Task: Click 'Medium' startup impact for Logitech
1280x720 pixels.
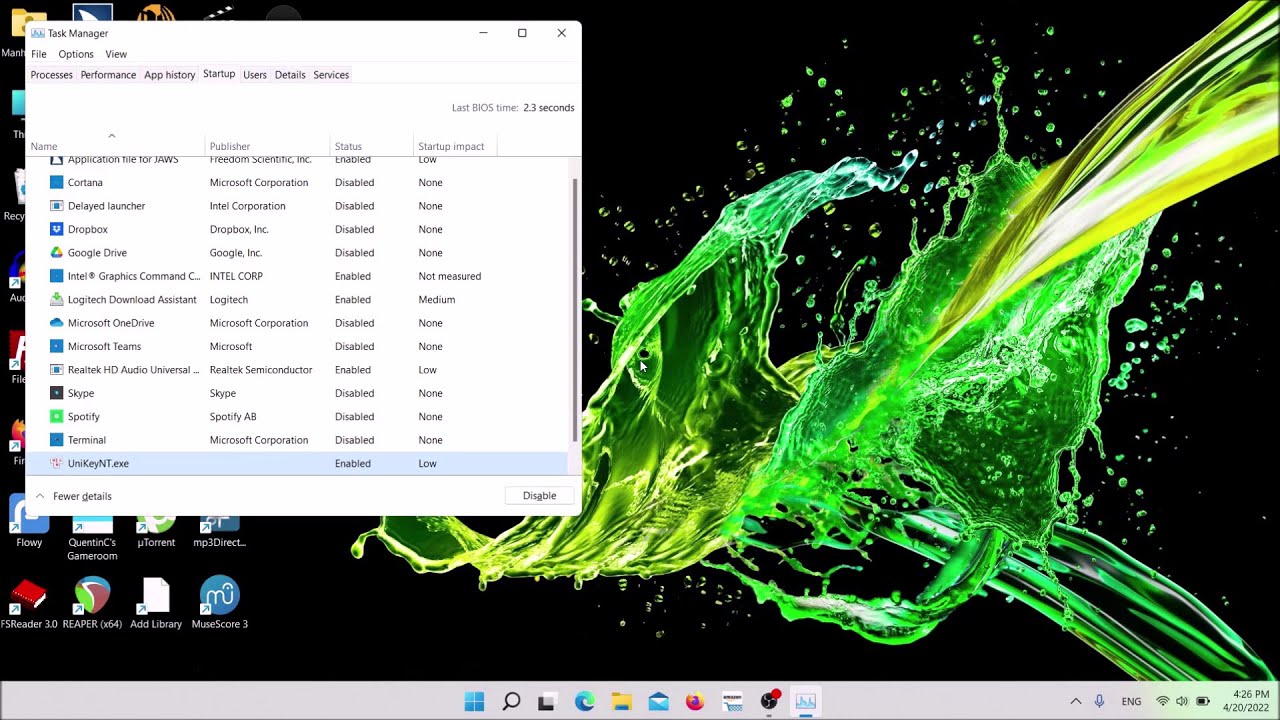Action: tap(437, 299)
